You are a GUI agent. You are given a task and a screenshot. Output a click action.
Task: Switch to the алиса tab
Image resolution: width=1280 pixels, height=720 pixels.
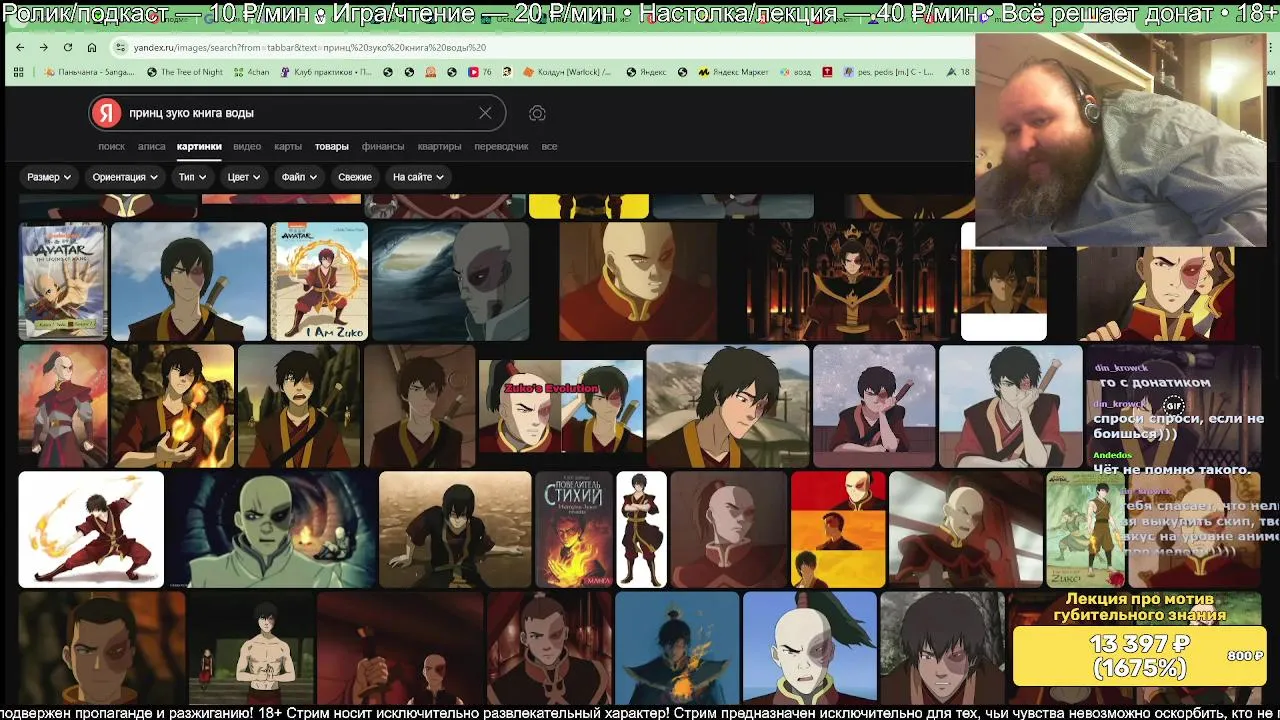[151, 146]
